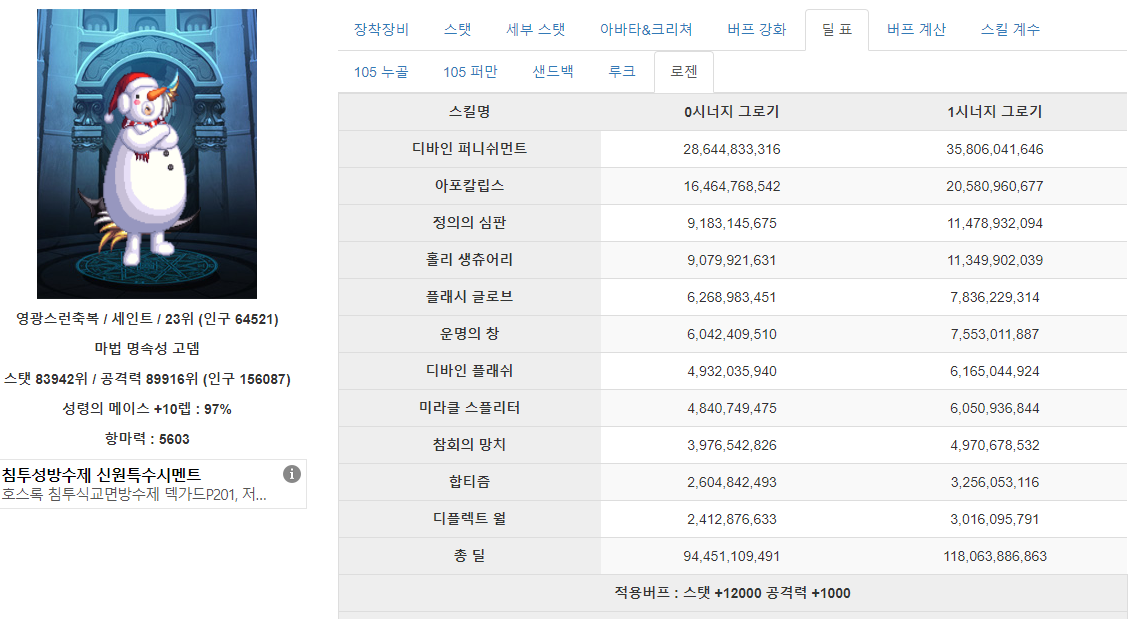1135x619 pixels.
Task: Click the total value 118,063,886,863
Action: tap(995, 556)
